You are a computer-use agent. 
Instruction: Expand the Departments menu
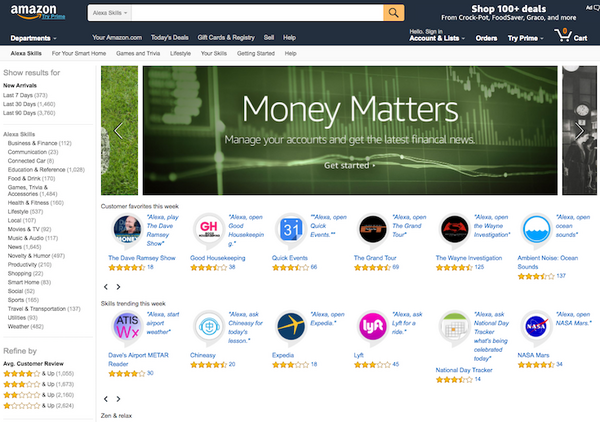33,38
